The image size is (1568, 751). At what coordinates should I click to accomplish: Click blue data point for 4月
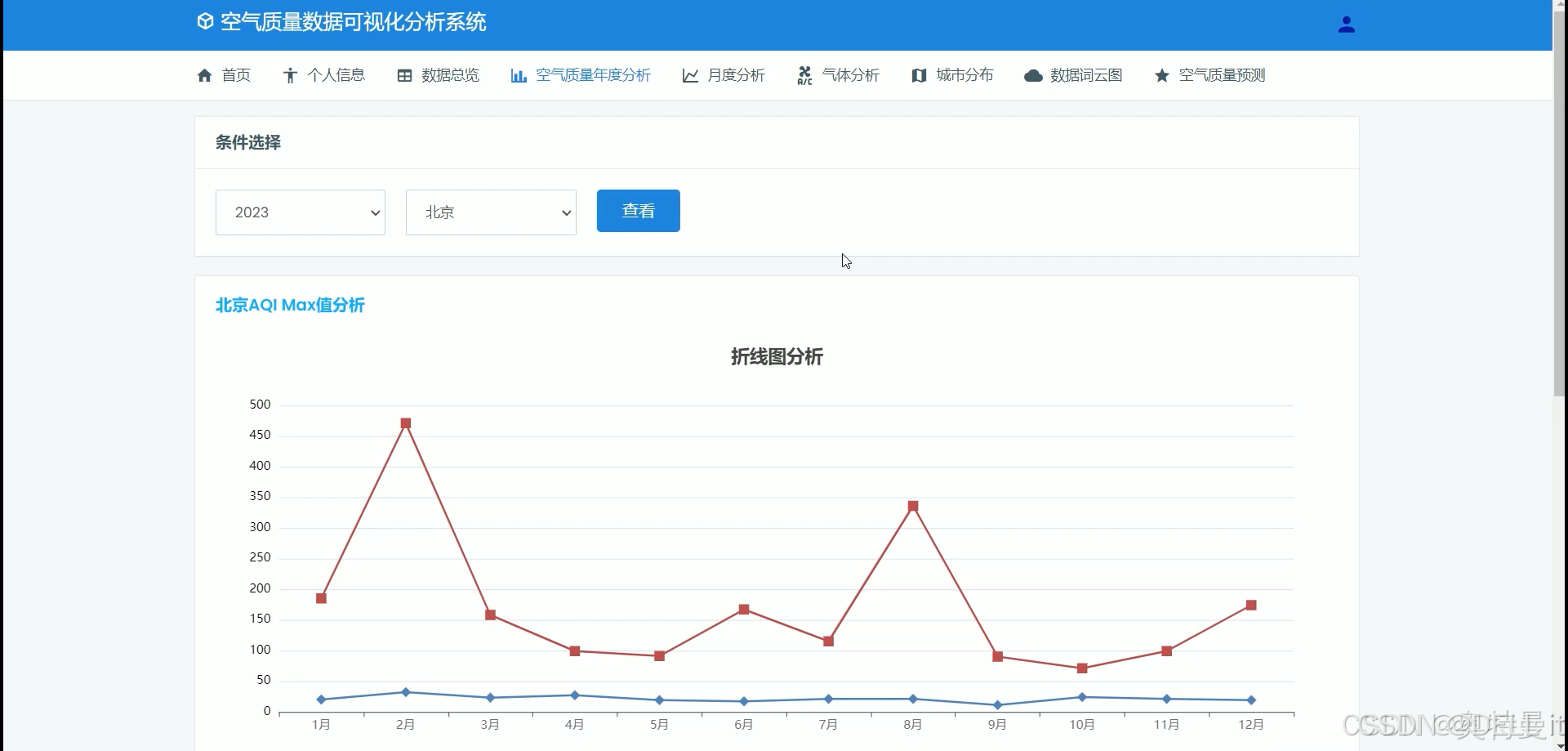575,695
